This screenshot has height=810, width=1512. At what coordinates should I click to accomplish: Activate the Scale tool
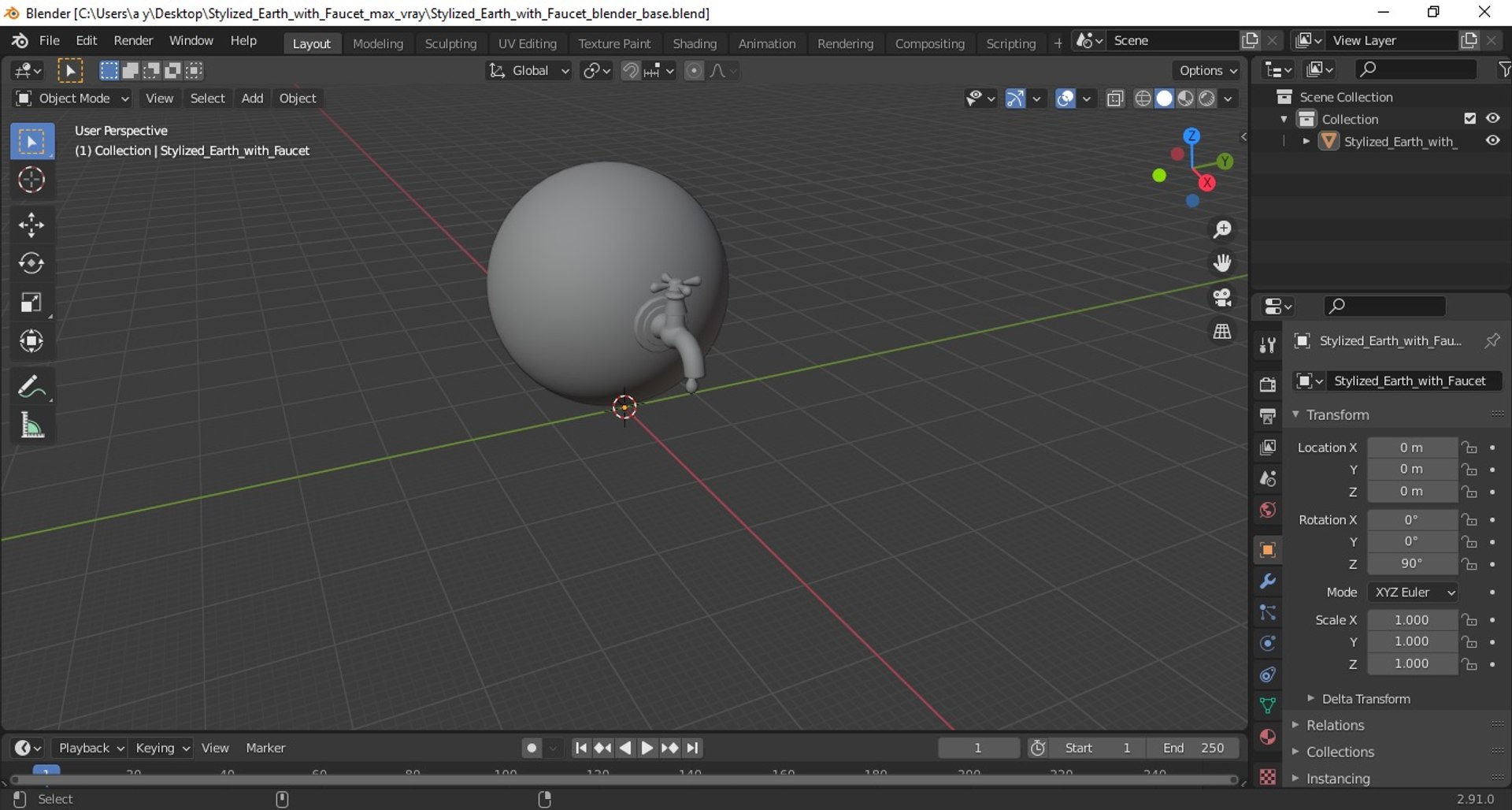coord(31,303)
